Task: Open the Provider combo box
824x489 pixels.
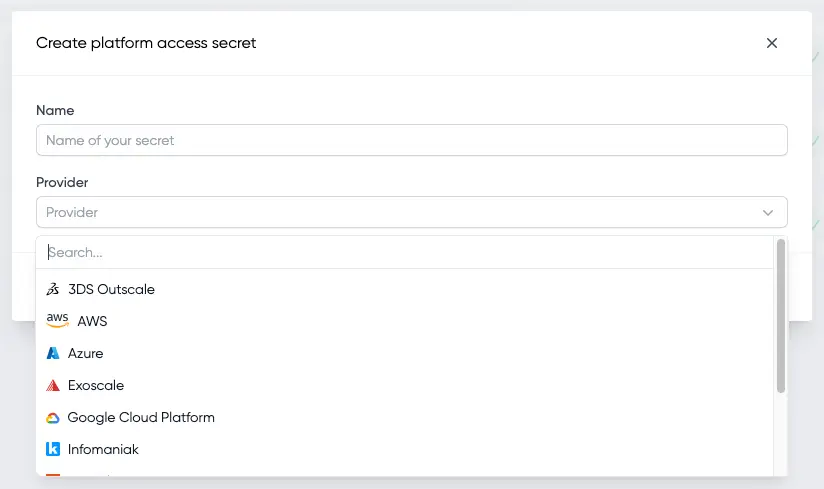Action: pos(411,212)
